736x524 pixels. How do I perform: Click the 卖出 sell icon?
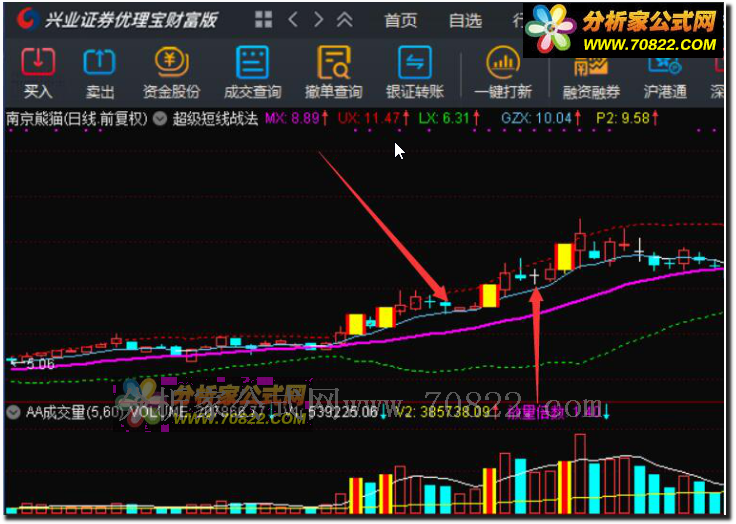[100, 73]
